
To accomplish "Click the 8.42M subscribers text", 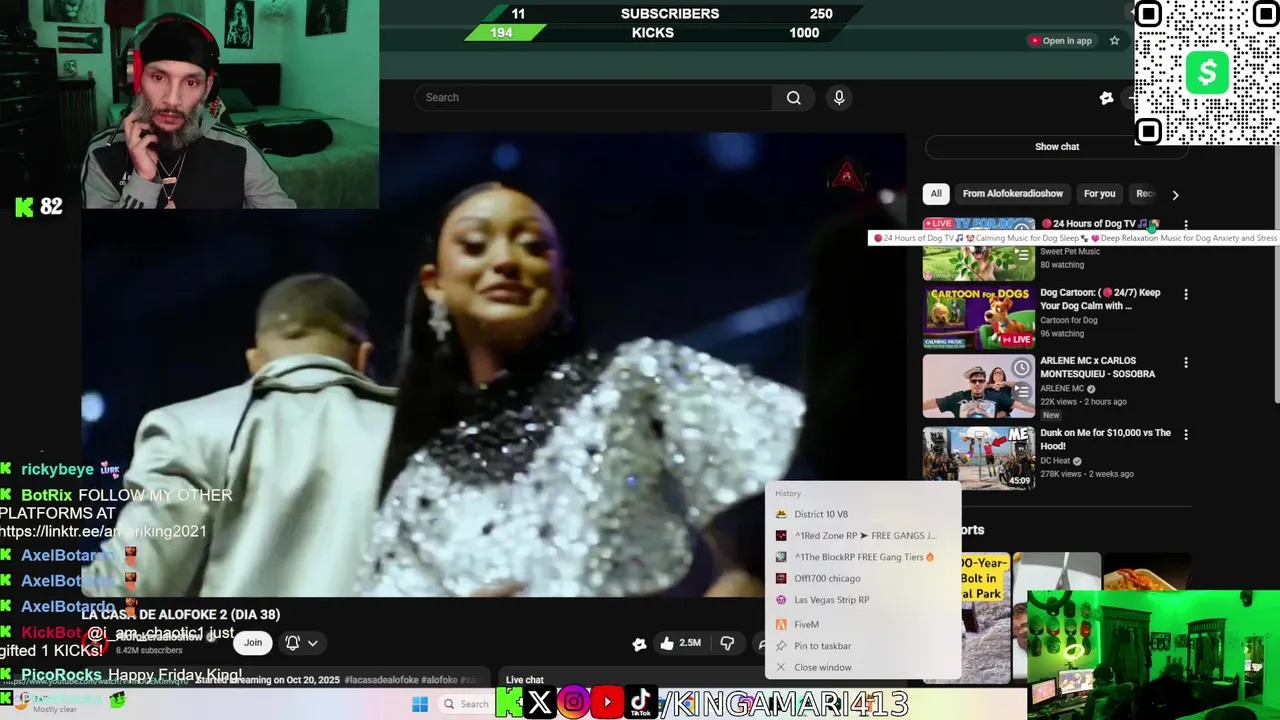I will (x=149, y=651).
